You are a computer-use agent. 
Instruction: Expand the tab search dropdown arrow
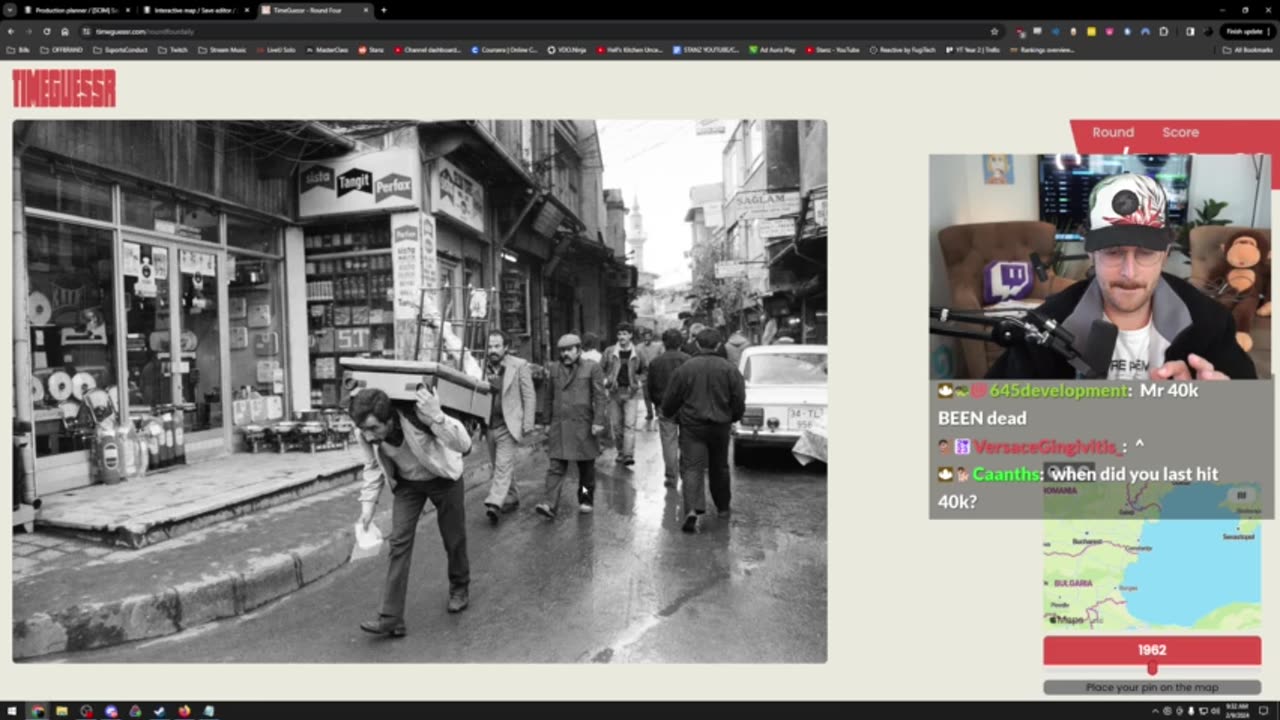[x=10, y=10]
